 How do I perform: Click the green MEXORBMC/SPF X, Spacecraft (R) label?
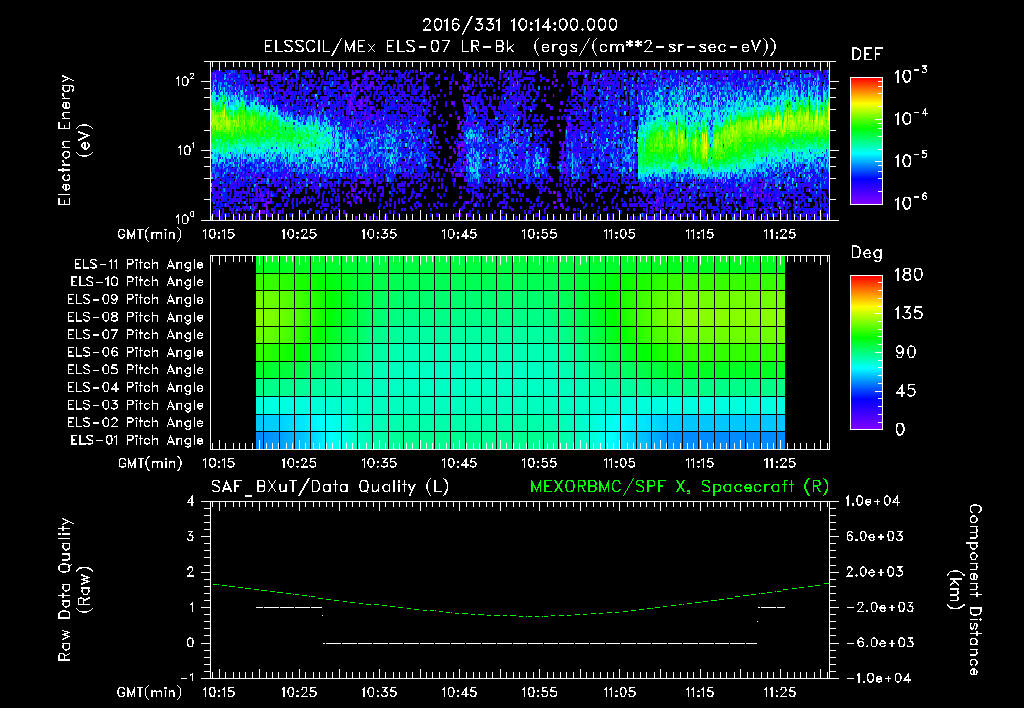[679, 487]
